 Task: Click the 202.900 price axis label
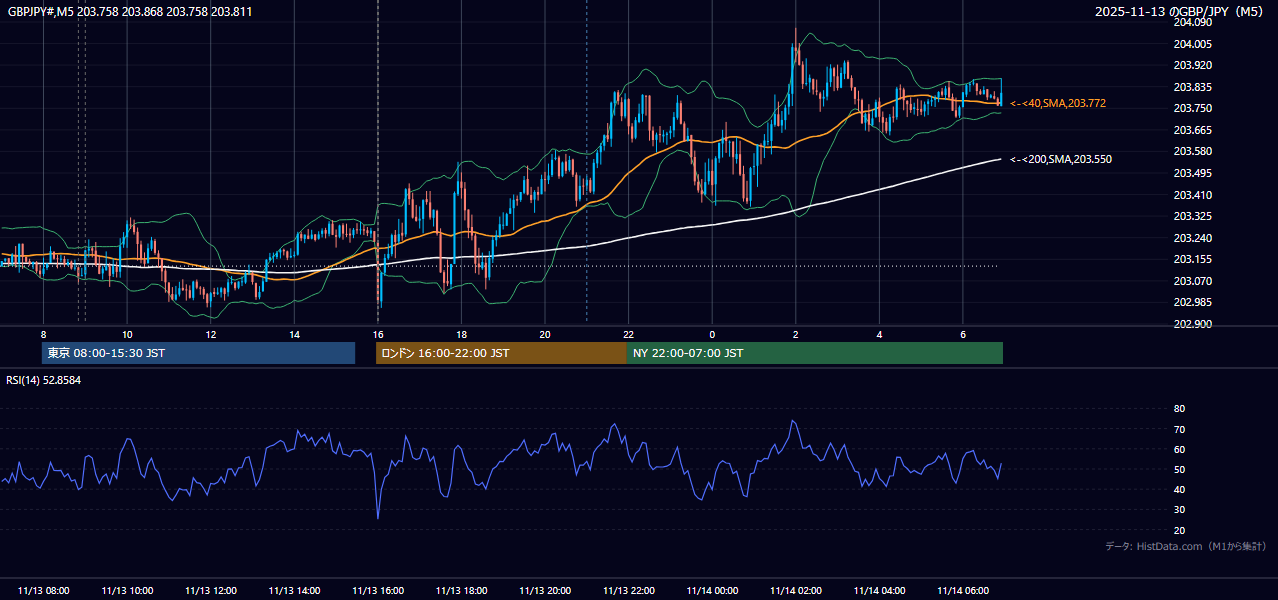tap(1192, 324)
